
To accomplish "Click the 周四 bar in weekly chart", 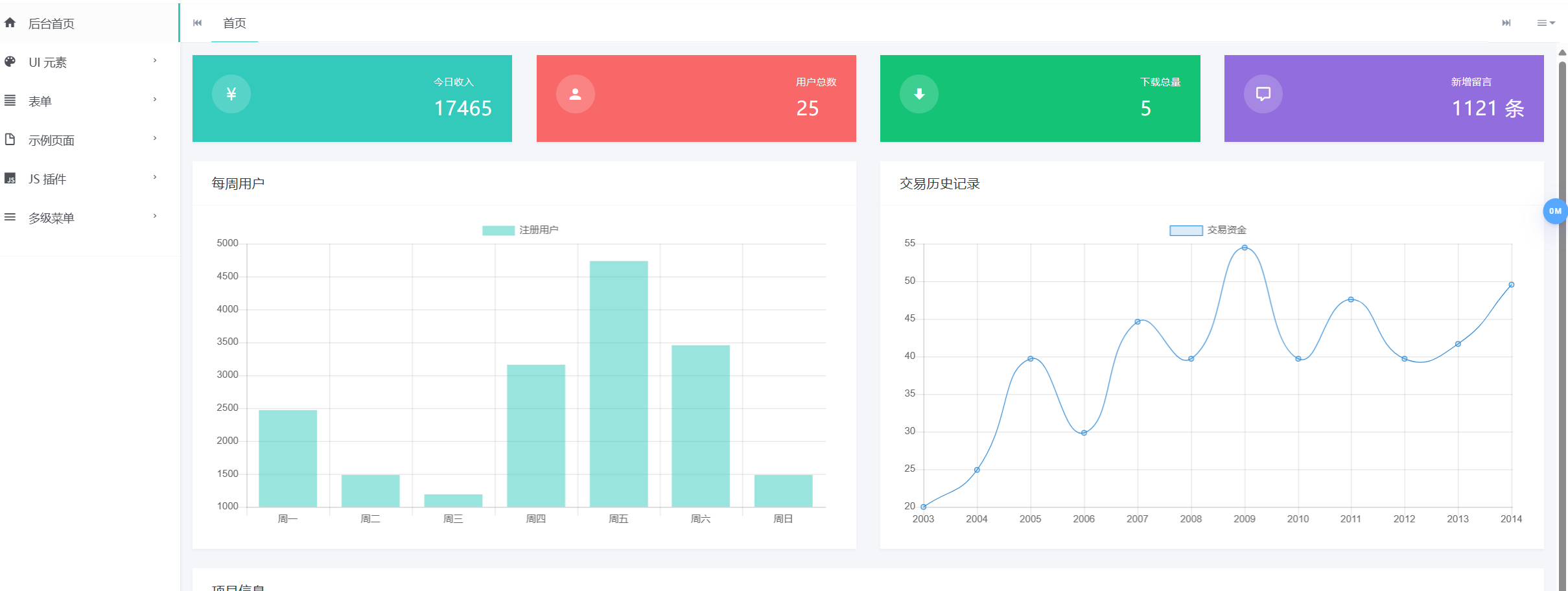I will [536, 435].
